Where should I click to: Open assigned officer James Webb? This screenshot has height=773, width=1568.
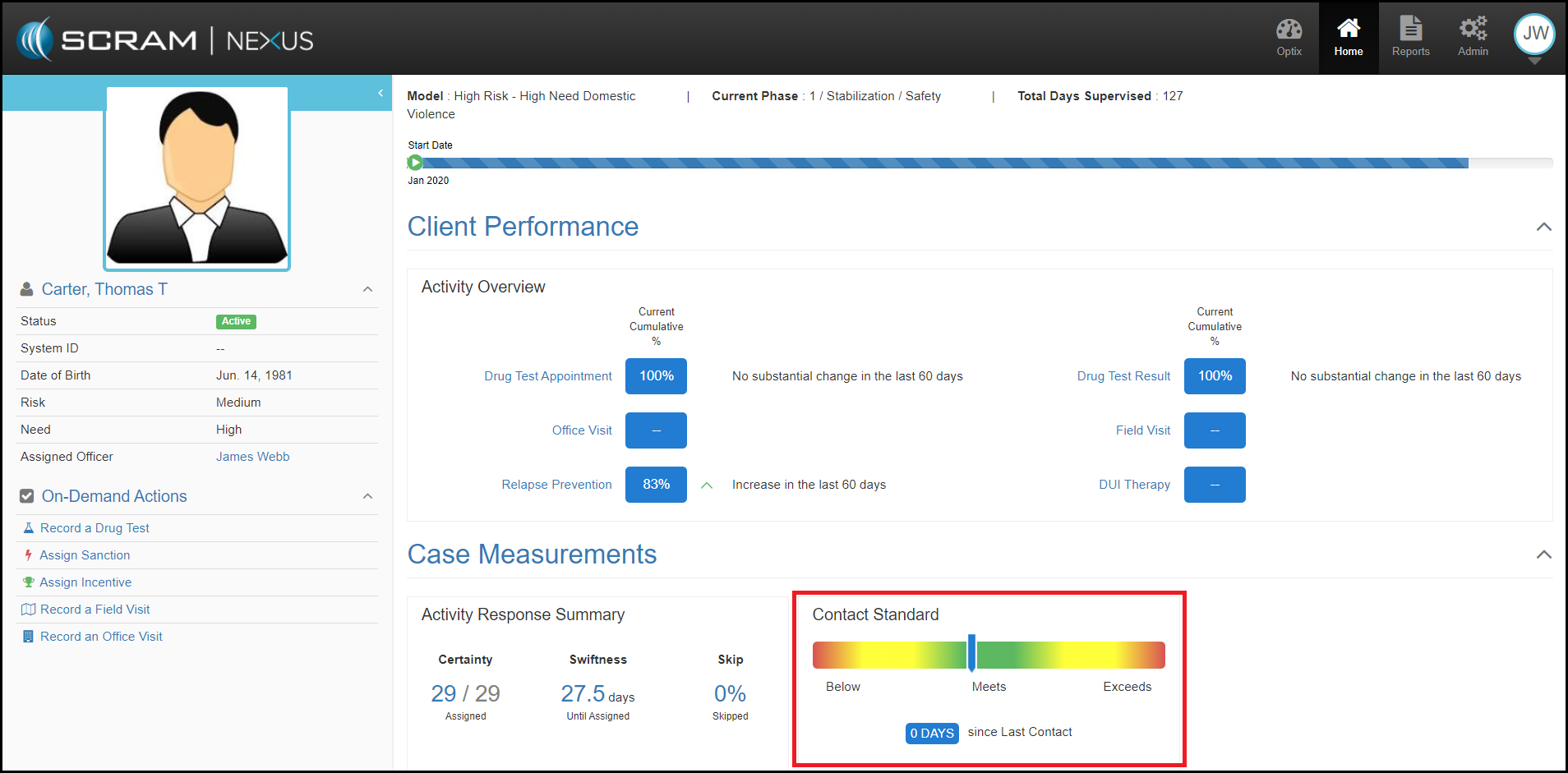tap(252, 457)
